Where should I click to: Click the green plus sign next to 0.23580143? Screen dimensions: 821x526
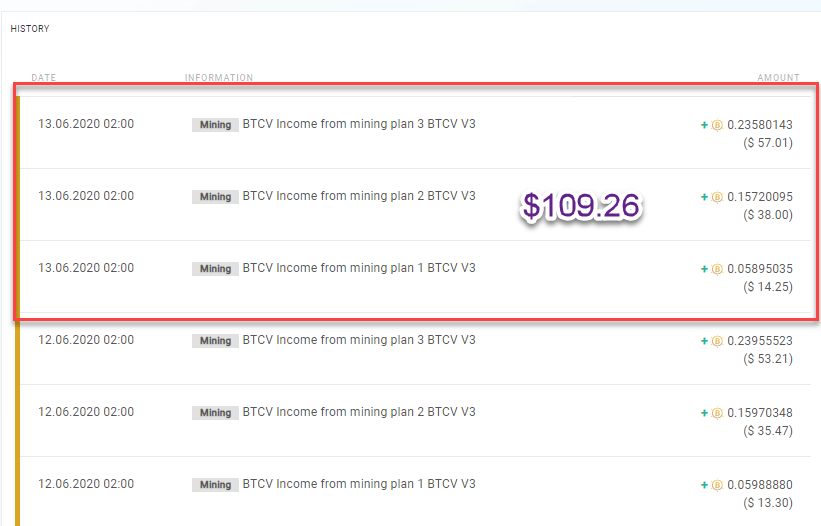[x=704, y=125]
